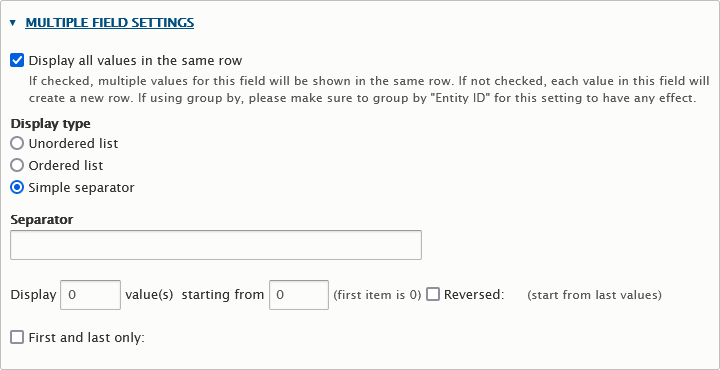Click the MULTIPLE FIELD SETTINGS heading link
720x370 pixels.
(109, 22)
